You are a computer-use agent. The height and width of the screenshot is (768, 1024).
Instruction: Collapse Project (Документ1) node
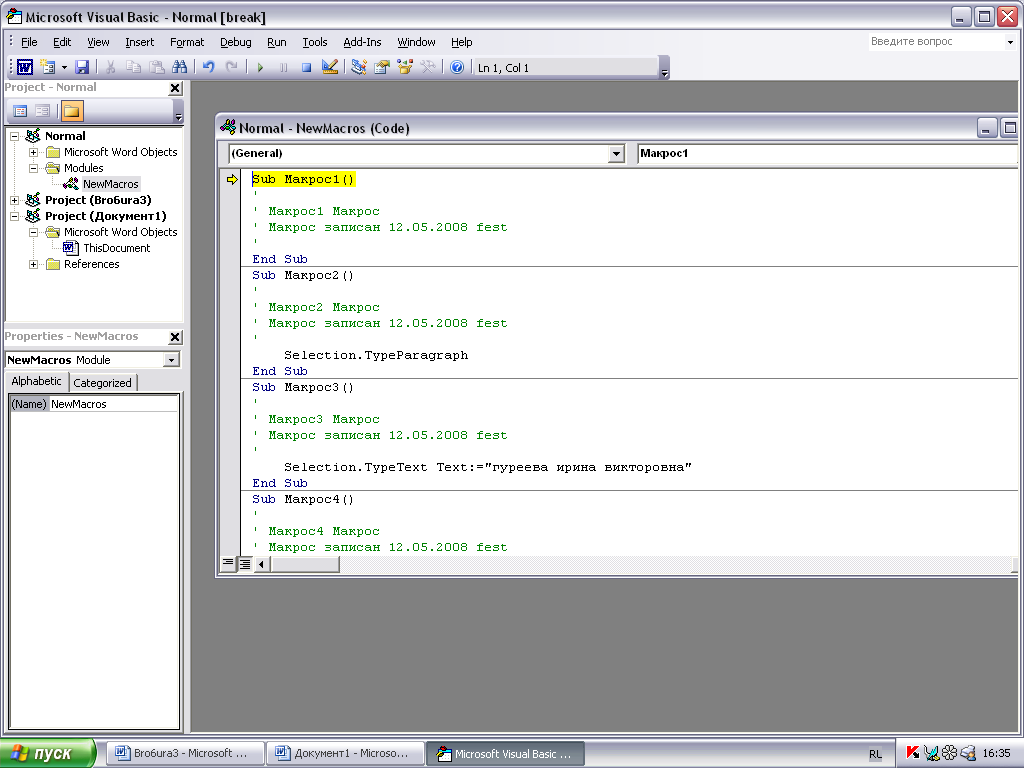[x=14, y=216]
